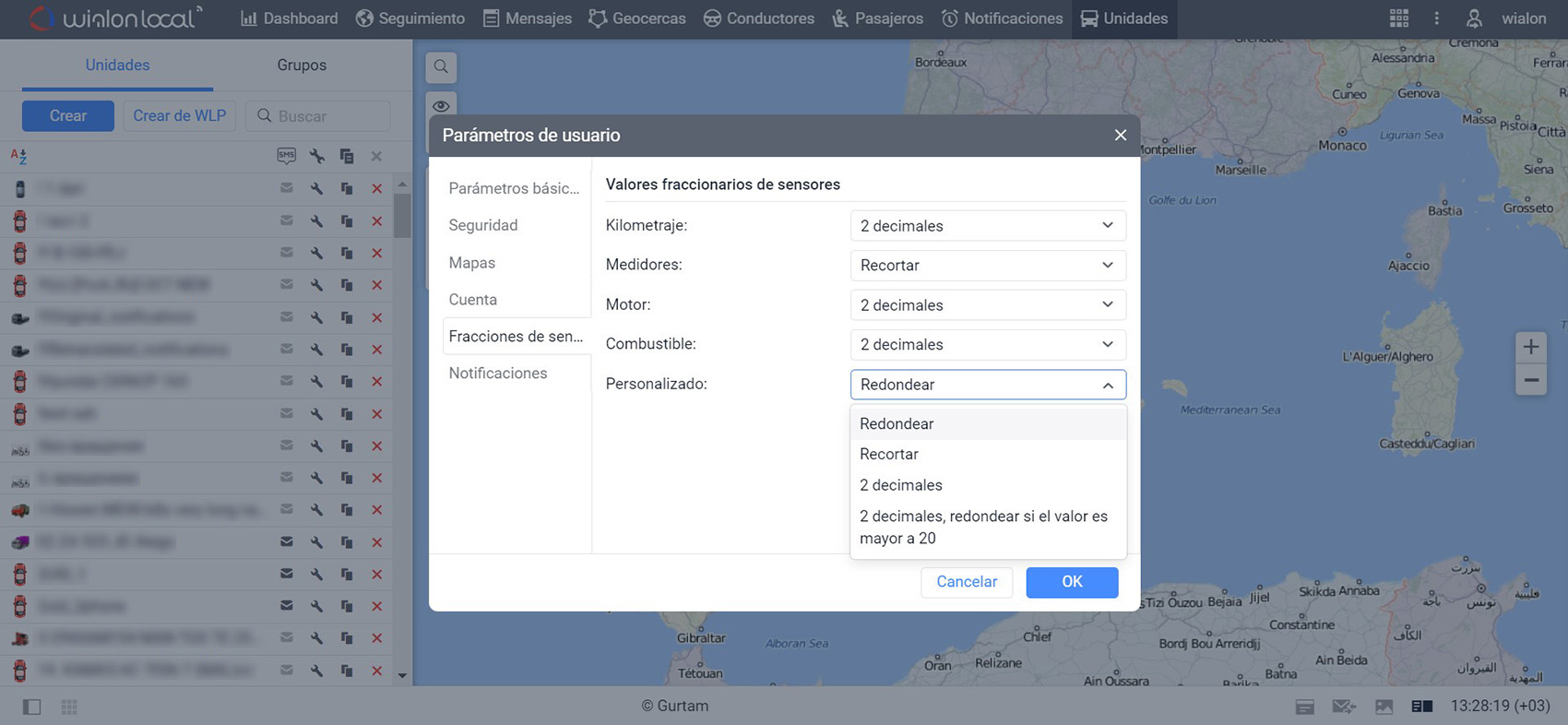Click the SMS icon in list header
Screen dimensions: 1568x725
pyautogui.click(x=287, y=156)
